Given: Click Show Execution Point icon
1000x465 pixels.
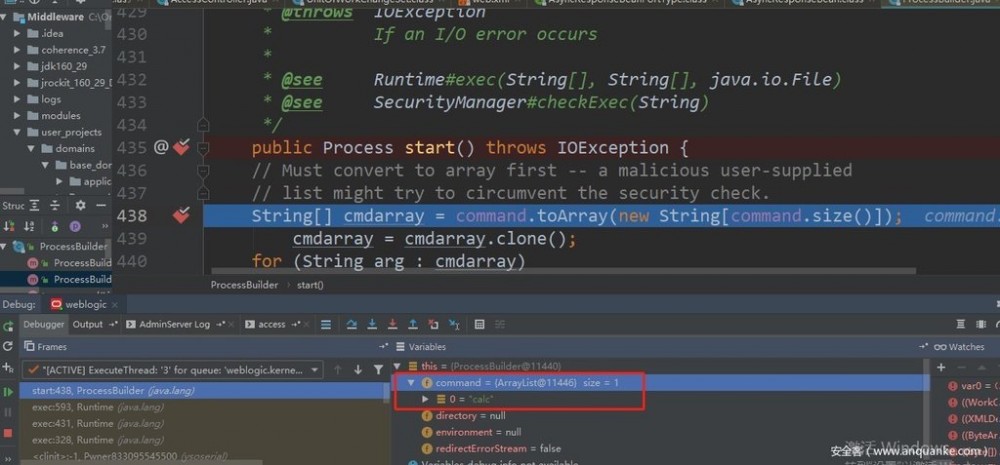Looking at the screenshot, I should pyautogui.click(x=326, y=325).
